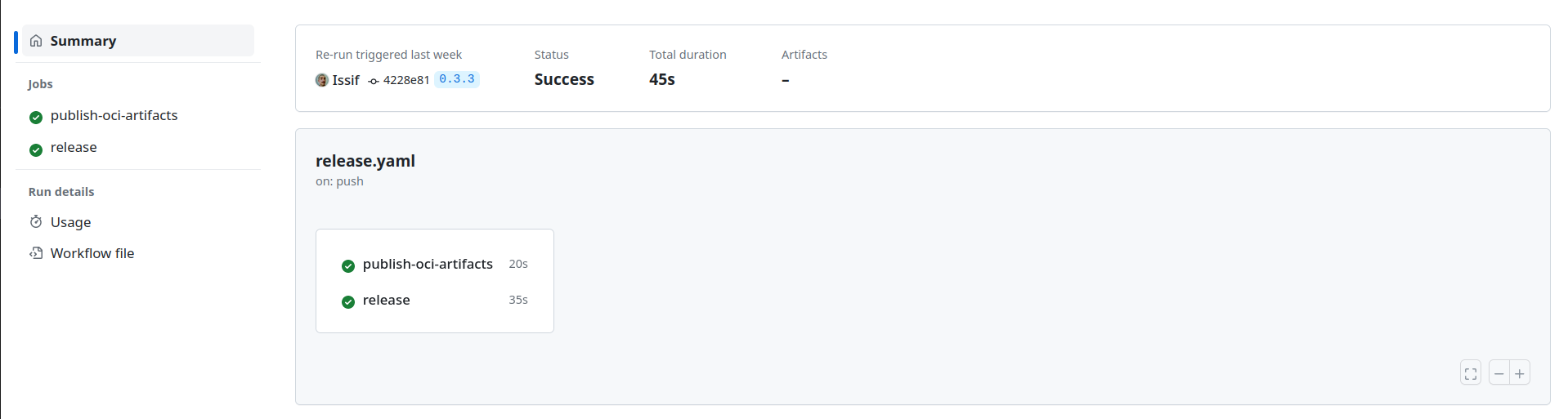Open release job from the sidebar
1568x419 pixels.
pyautogui.click(x=74, y=148)
